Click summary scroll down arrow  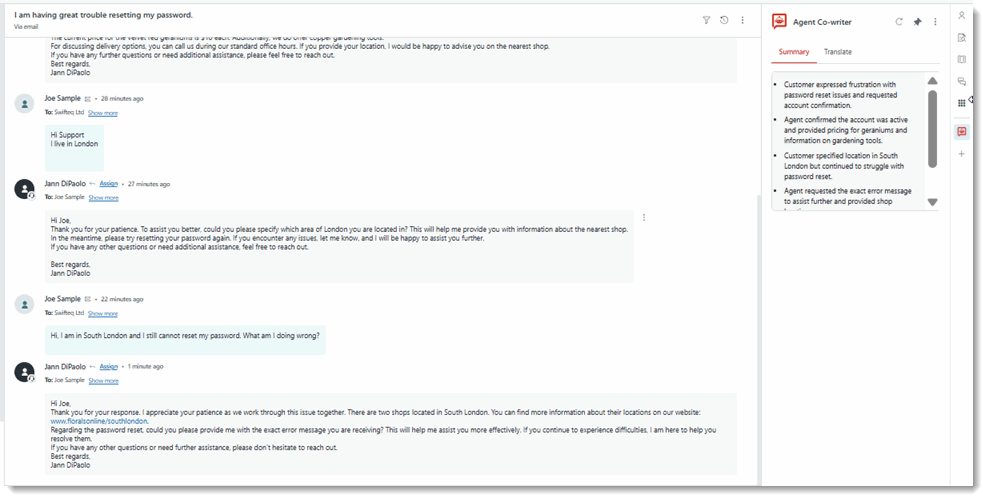pos(932,203)
